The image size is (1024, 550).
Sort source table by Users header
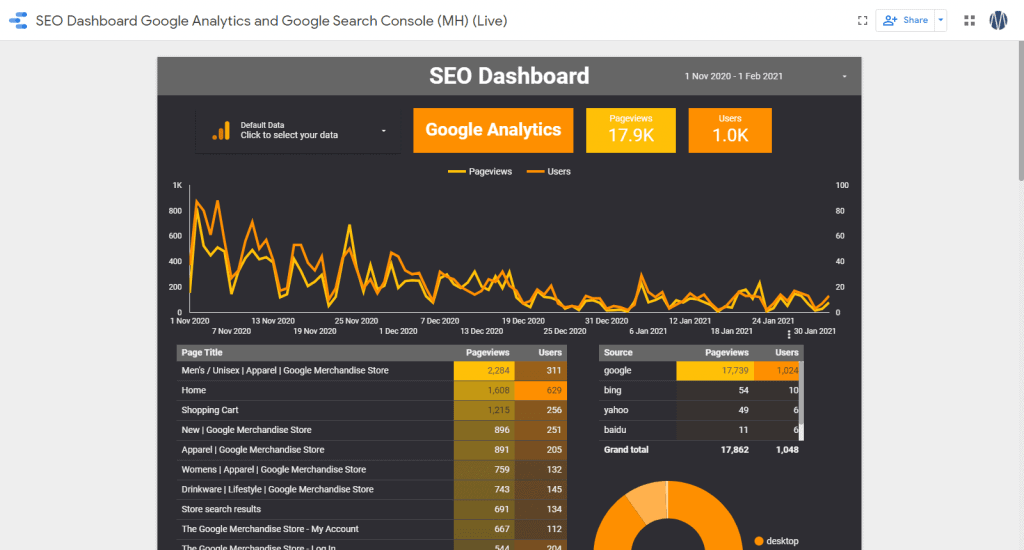tap(786, 353)
